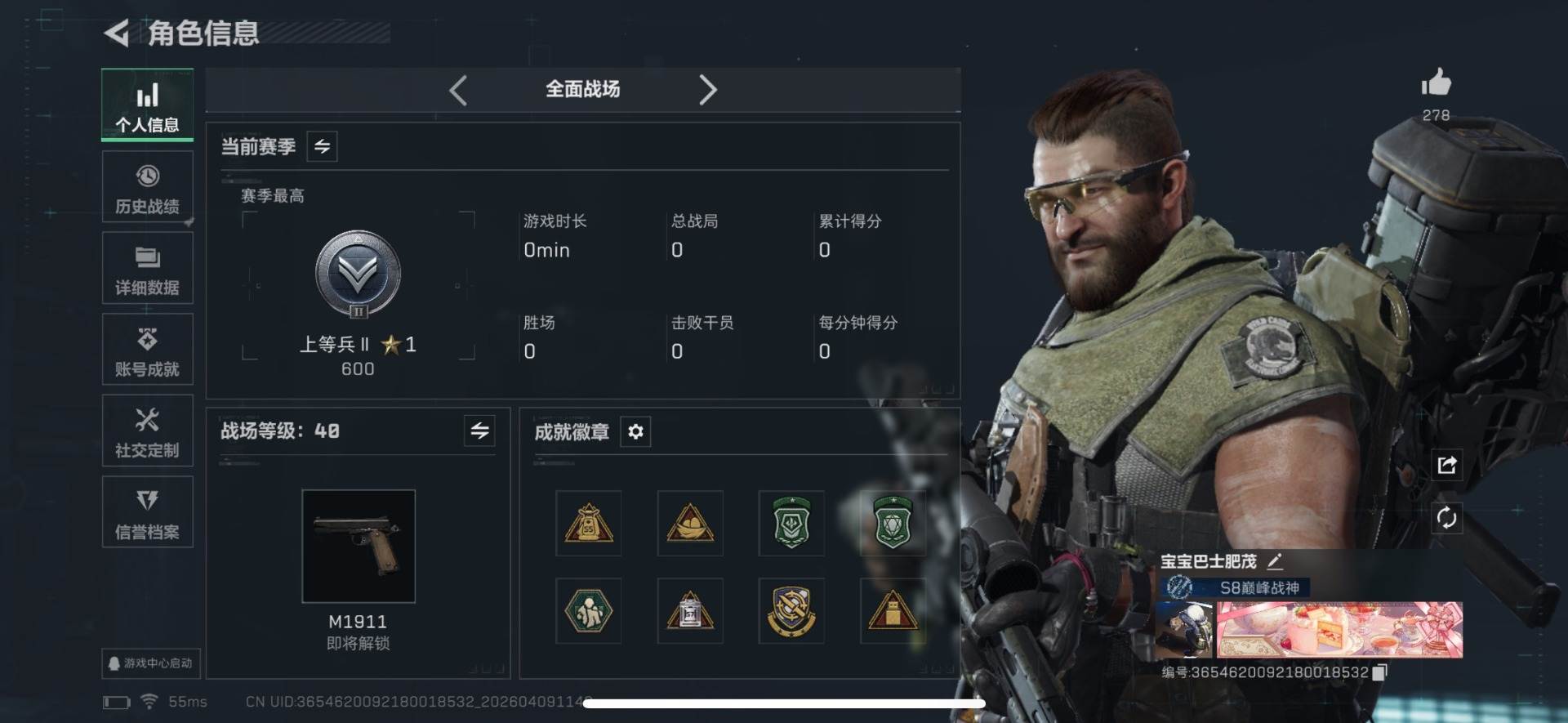Copy the player ID number
Screen dimensions: 1568x723
pyautogui.click(x=1379, y=672)
